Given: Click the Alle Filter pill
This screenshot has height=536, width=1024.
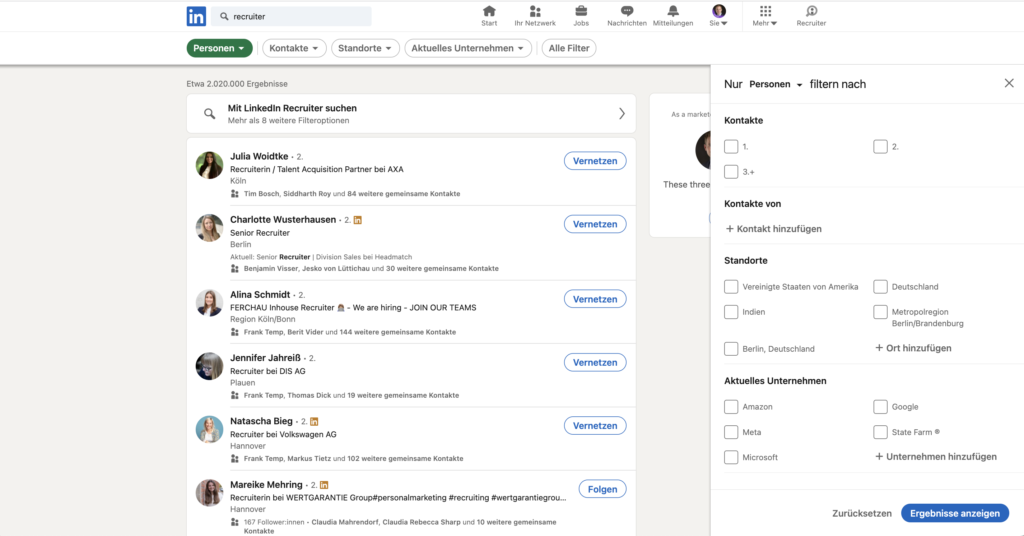Looking at the screenshot, I should pyautogui.click(x=569, y=48).
